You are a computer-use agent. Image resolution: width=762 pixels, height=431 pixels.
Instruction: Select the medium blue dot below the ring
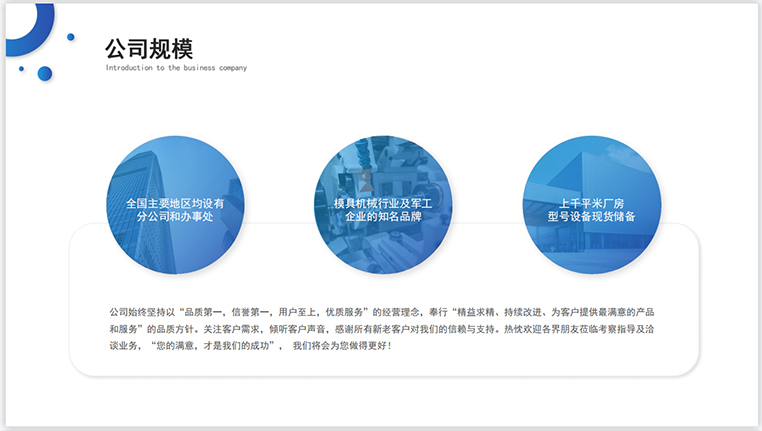(45, 73)
